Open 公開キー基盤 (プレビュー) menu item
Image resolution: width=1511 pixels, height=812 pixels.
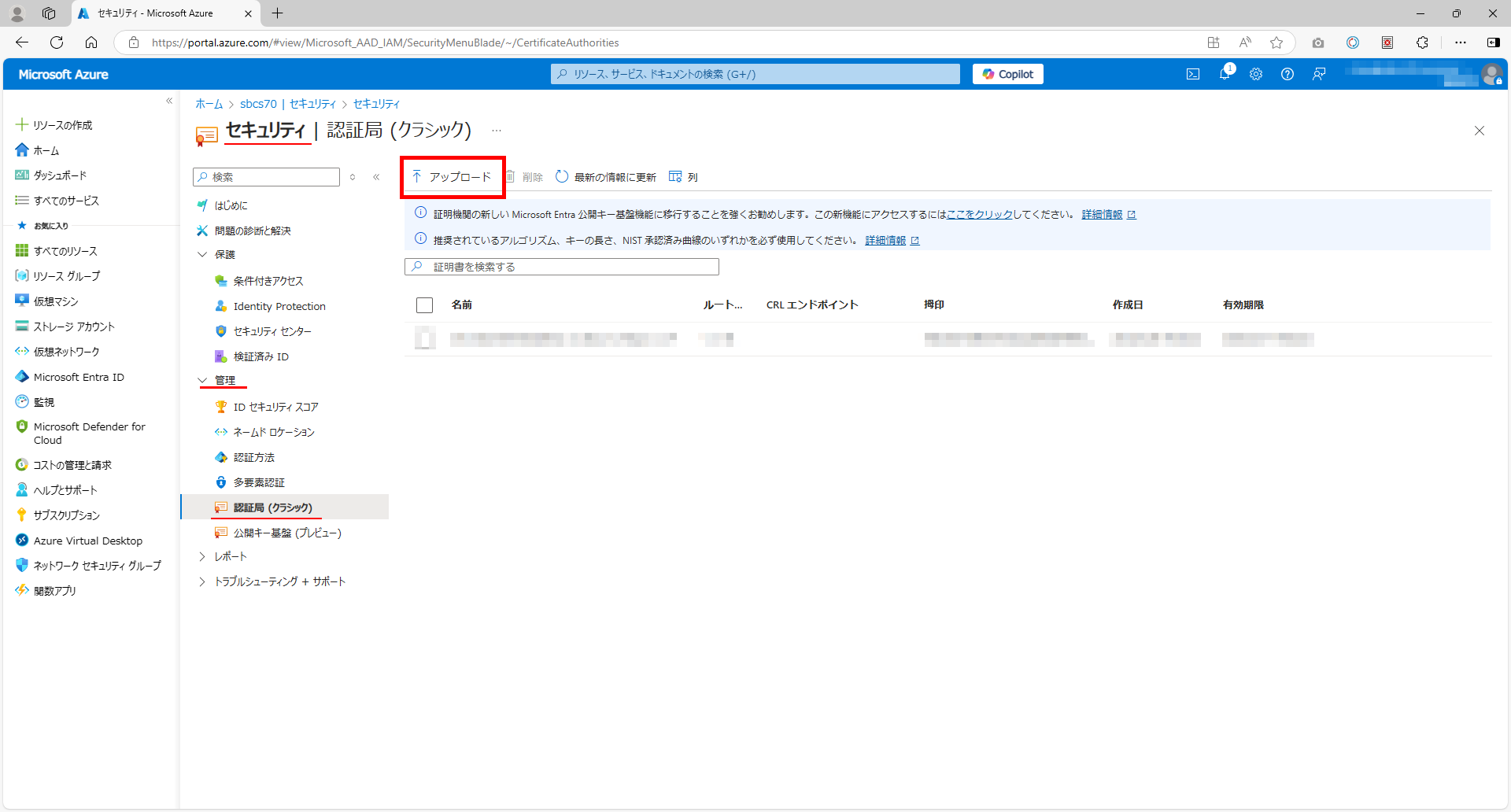pos(287,533)
